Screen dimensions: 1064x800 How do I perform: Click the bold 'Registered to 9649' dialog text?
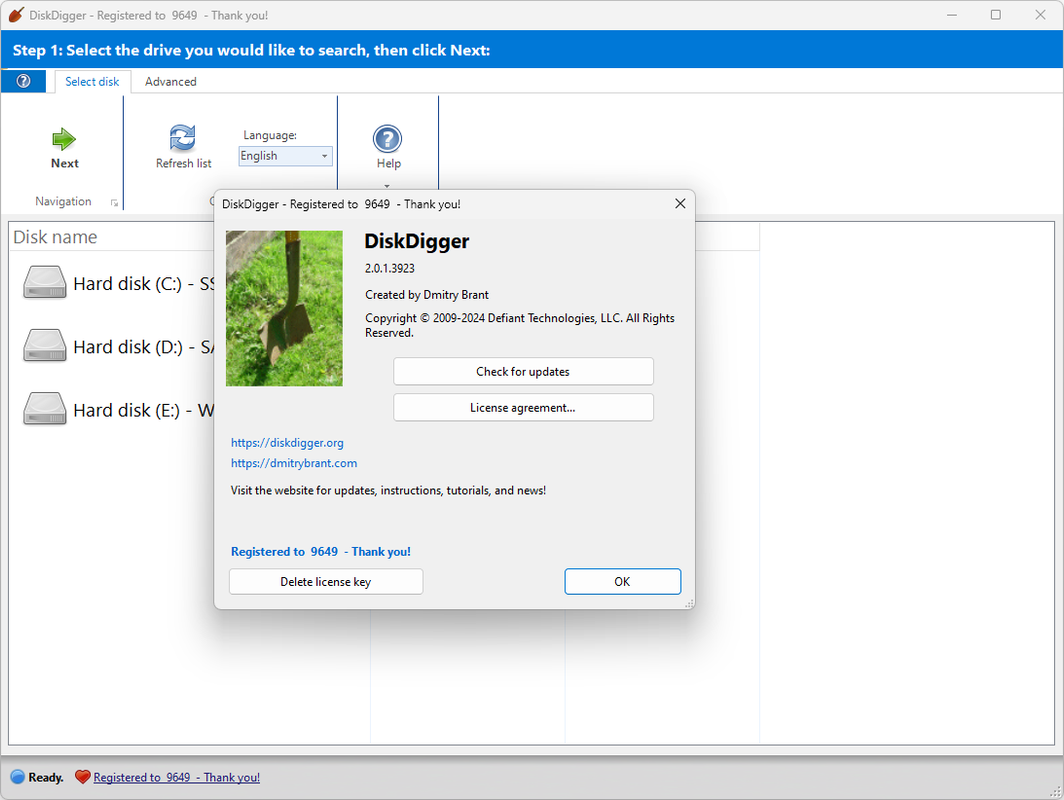320,552
